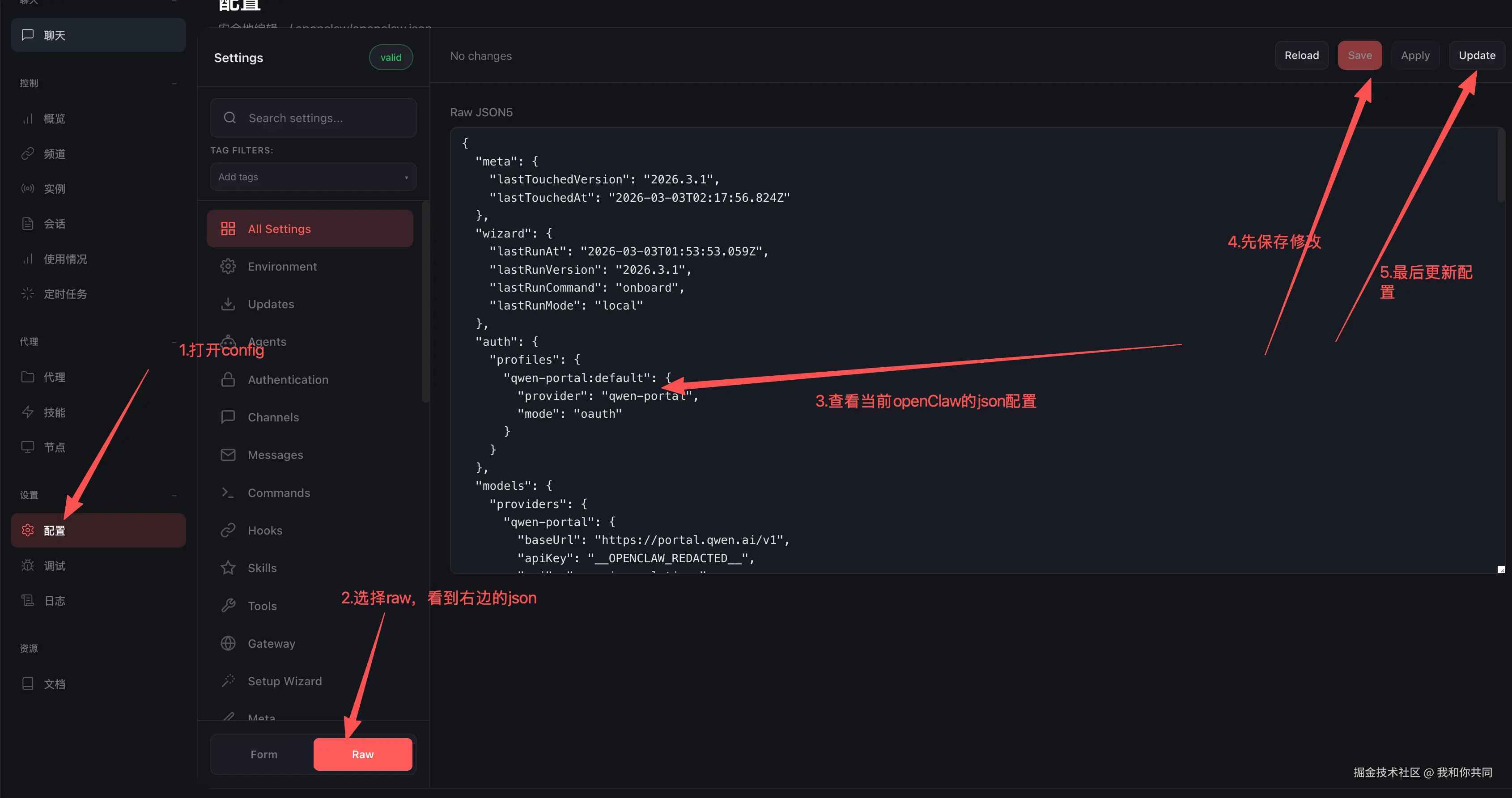Click the Messages envelope icon
This screenshot has width=1512, height=798.
(228, 455)
